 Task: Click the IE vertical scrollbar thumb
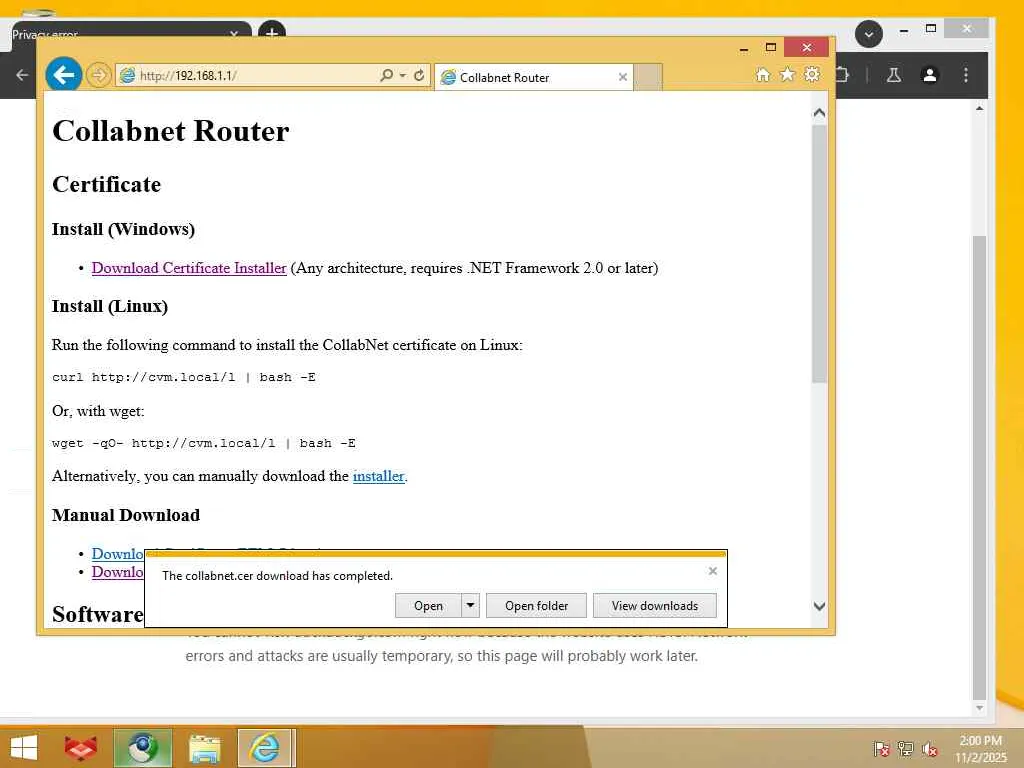[819, 255]
